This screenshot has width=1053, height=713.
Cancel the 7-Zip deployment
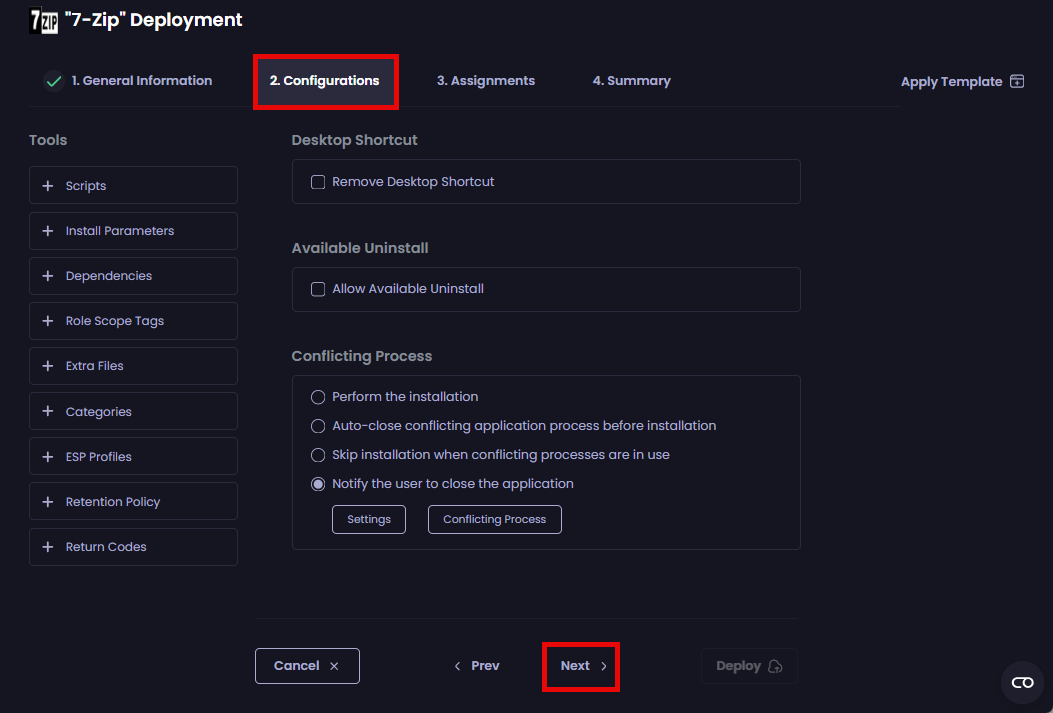307,665
